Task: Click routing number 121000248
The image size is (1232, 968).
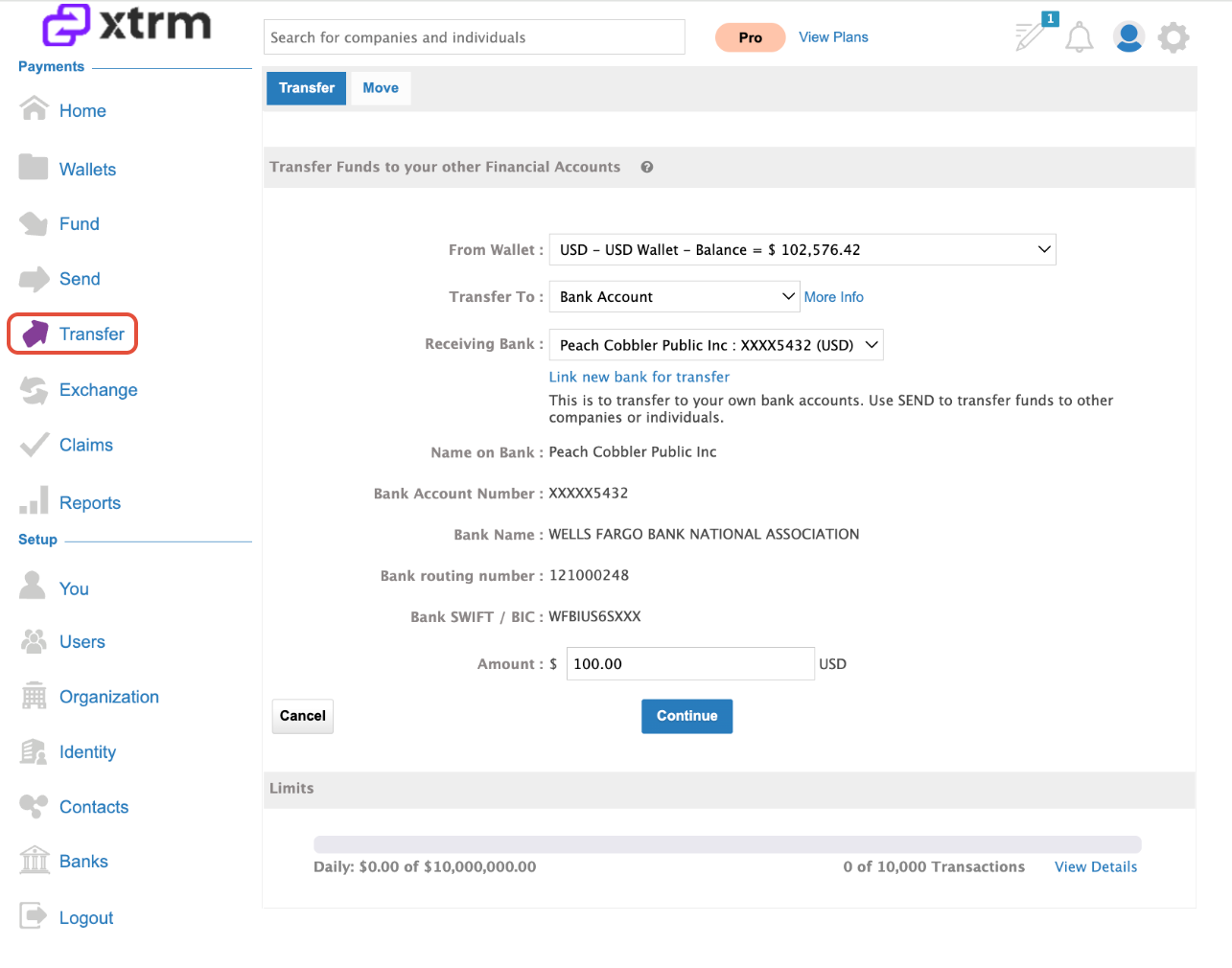Action: point(589,575)
